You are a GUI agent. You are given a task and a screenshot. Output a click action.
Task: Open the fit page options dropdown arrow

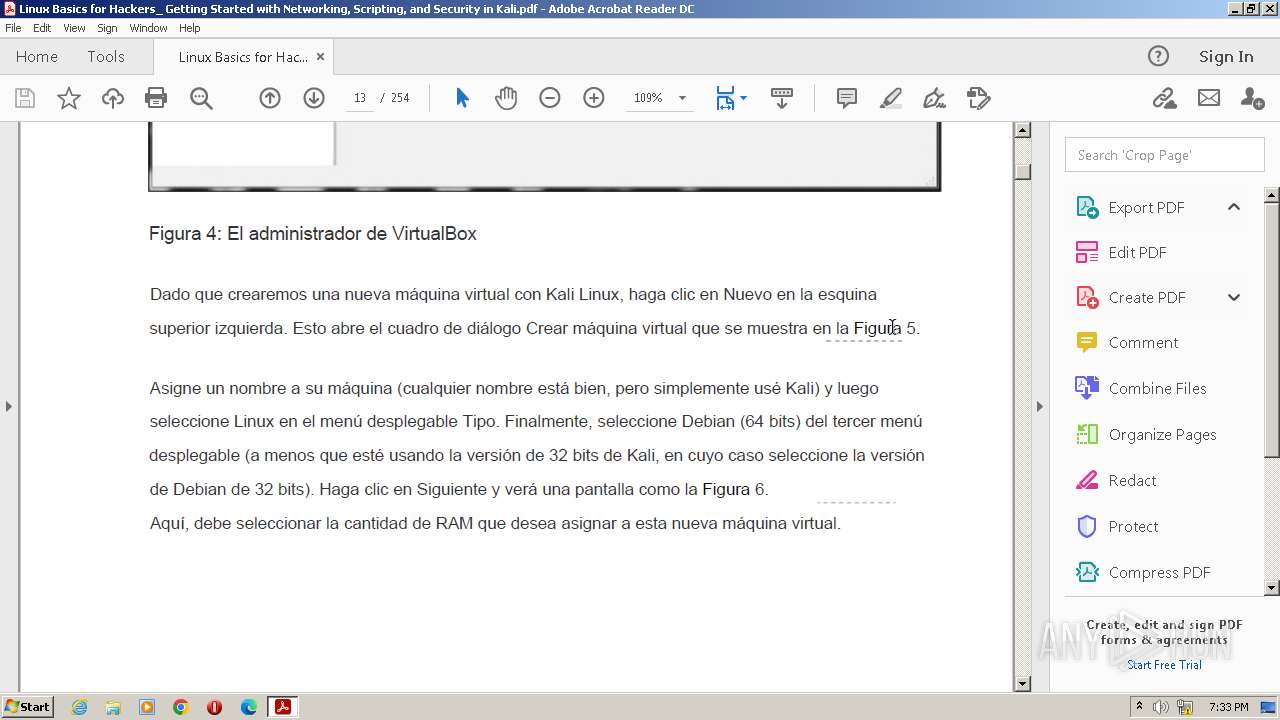click(x=743, y=98)
